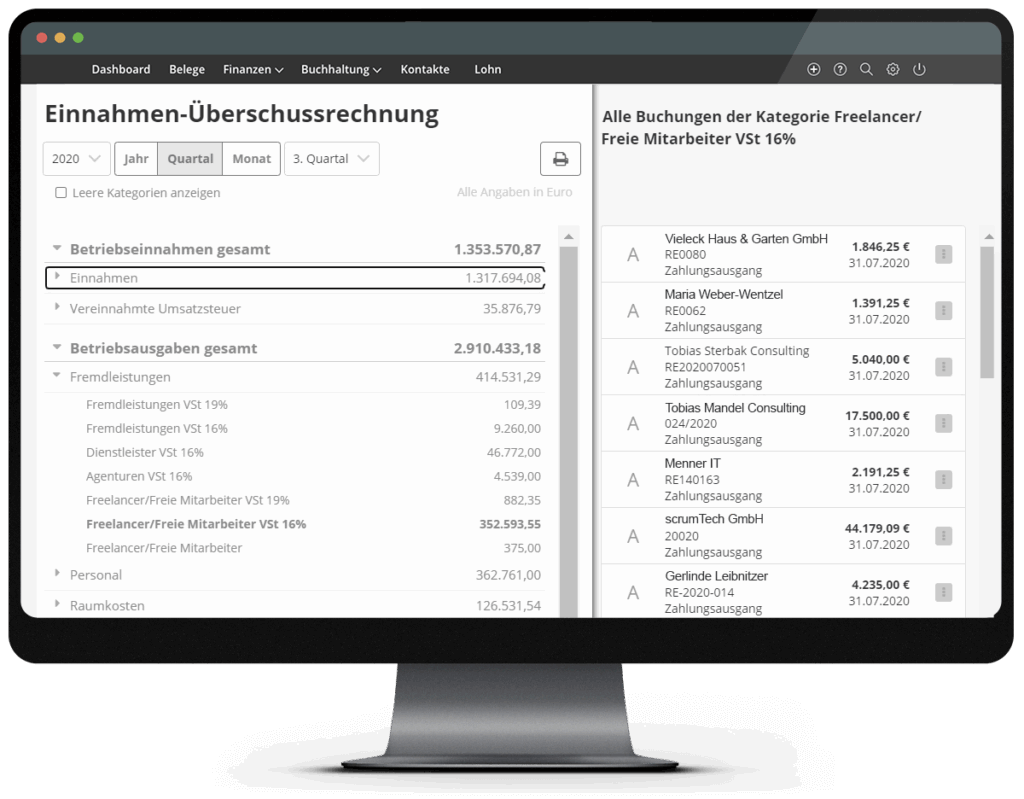This screenshot has width=1024, height=799.
Task: Open the Buchhaltung menu
Action: click(x=341, y=70)
